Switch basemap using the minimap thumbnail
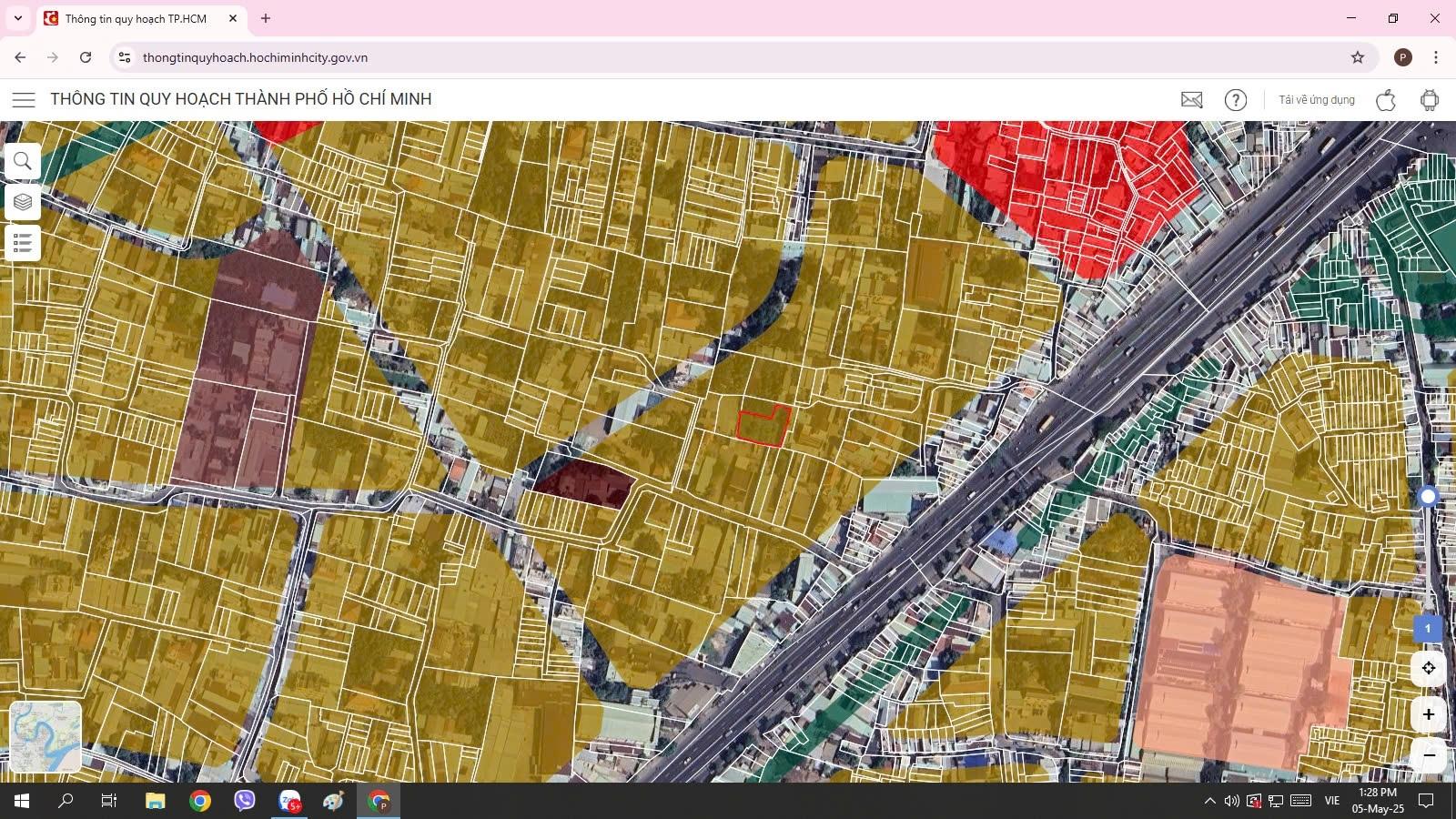 [45, 737]
